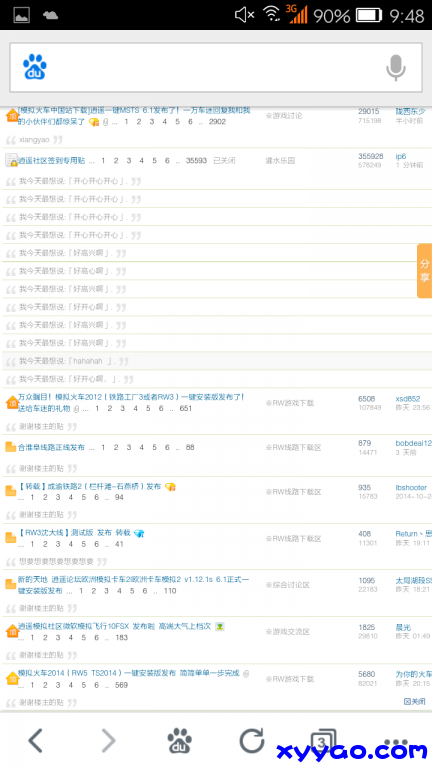This screenshot has width=432, height=768.
Task: View profile of user xsd852
Action: (408, 399)
